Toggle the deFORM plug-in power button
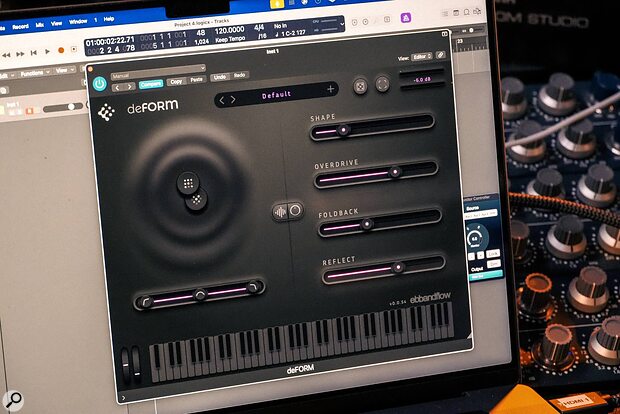Viewport: 620px width, 414px height. coord(99,84)
